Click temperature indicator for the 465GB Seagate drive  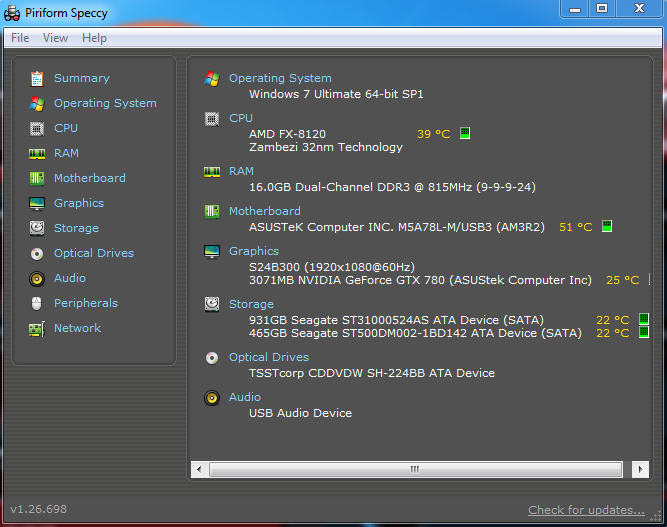pos(644,332)
